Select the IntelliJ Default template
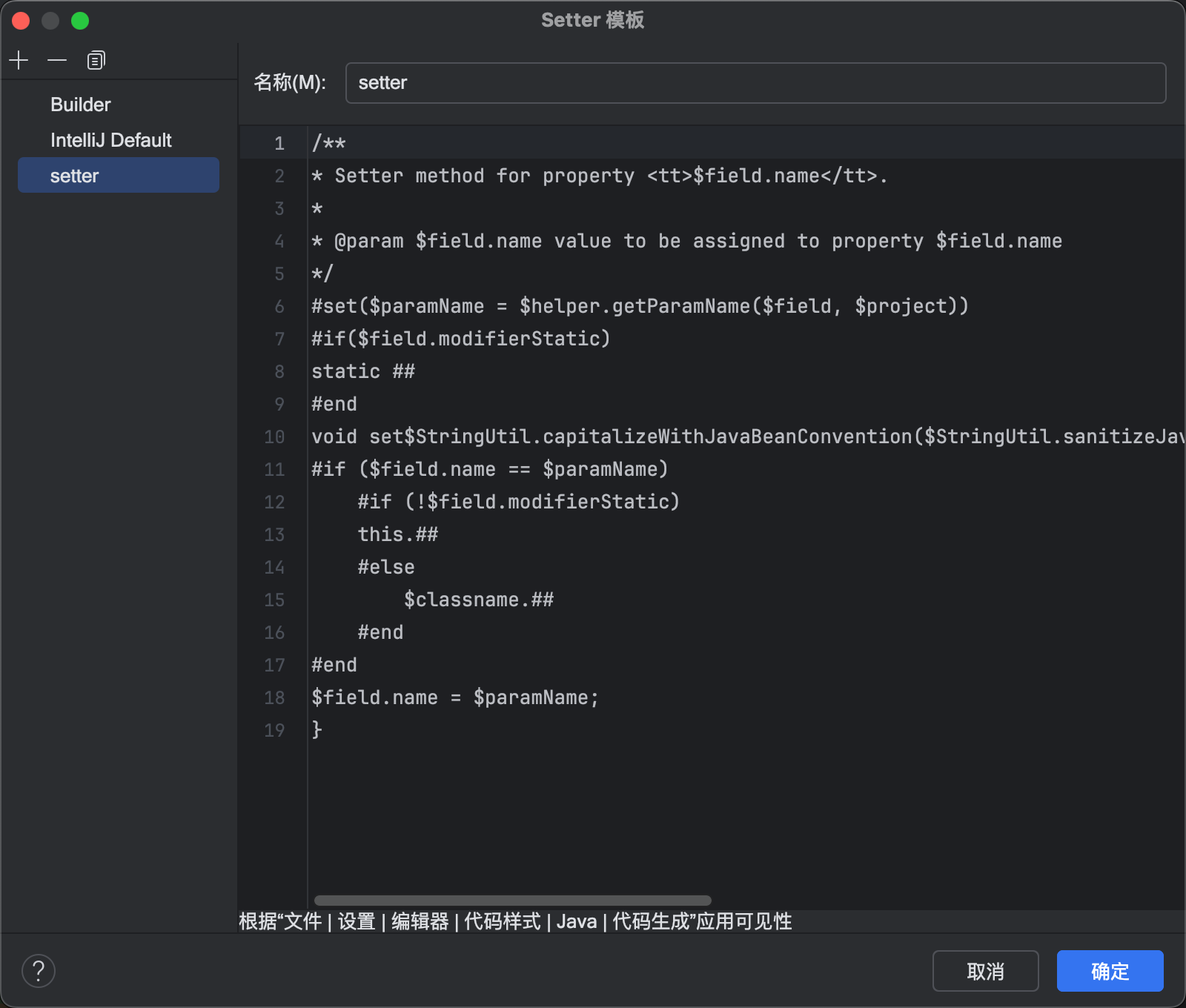 (111, 139)
